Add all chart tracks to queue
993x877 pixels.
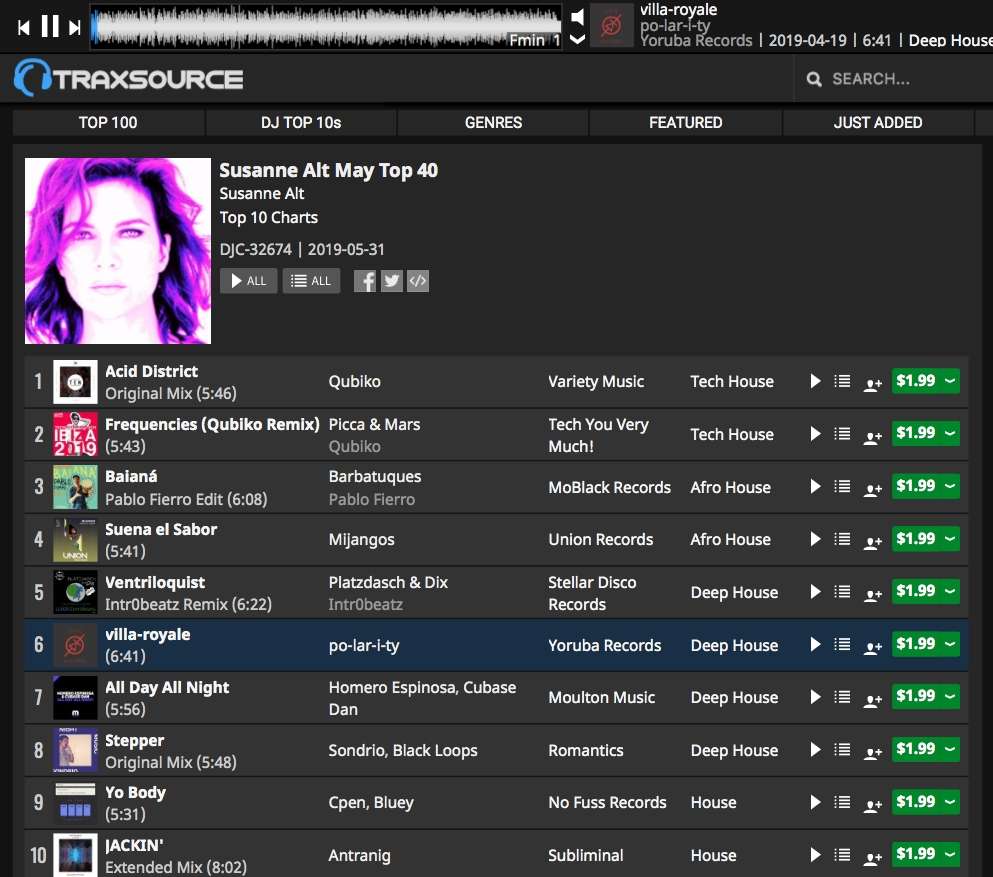311,281
